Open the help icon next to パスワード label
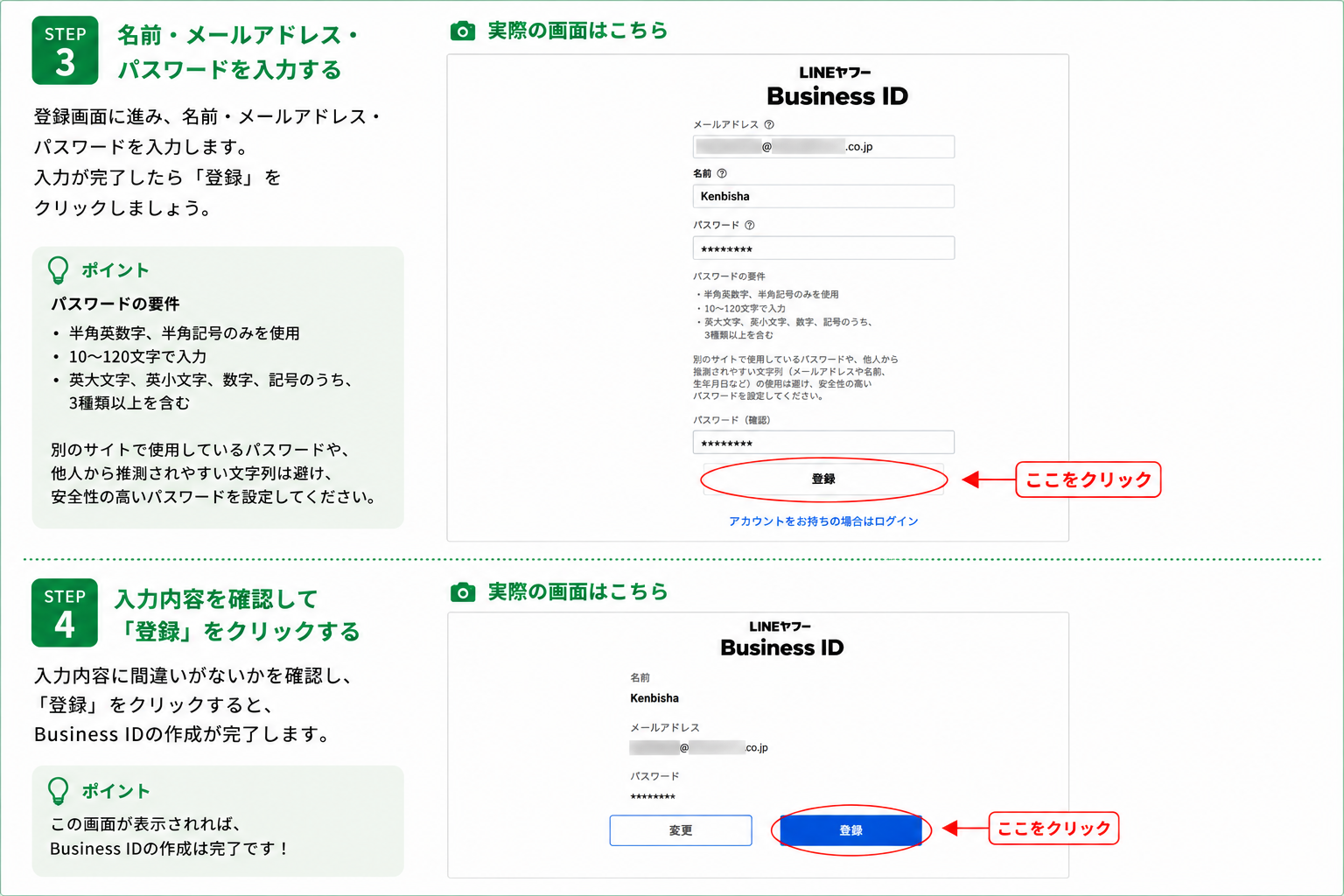The height and width of the screenshot is (896, 1344). click(x=750, y=225)
